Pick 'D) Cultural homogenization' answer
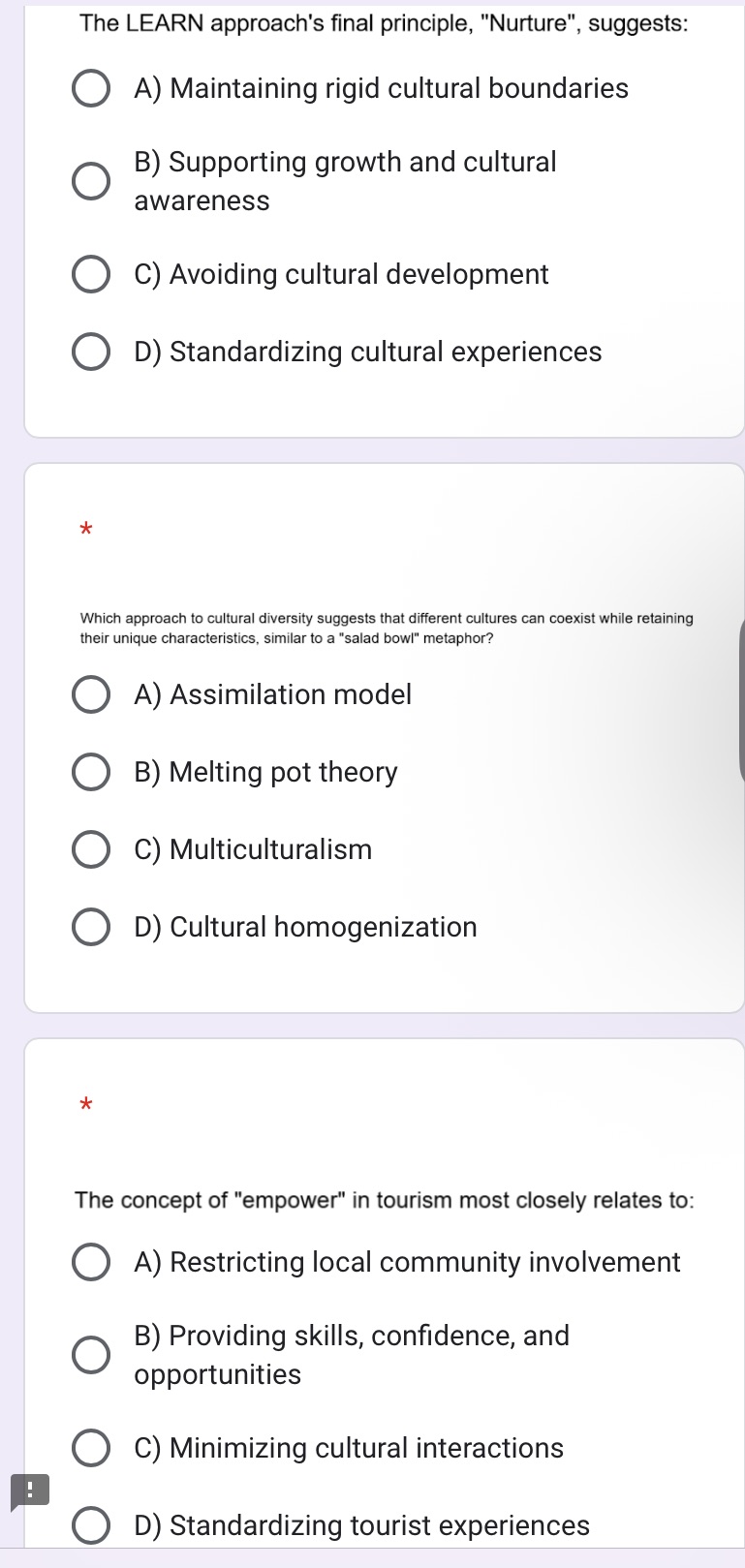The width and height of the screenshot is (745, 1568). click(x=91, y=927)
